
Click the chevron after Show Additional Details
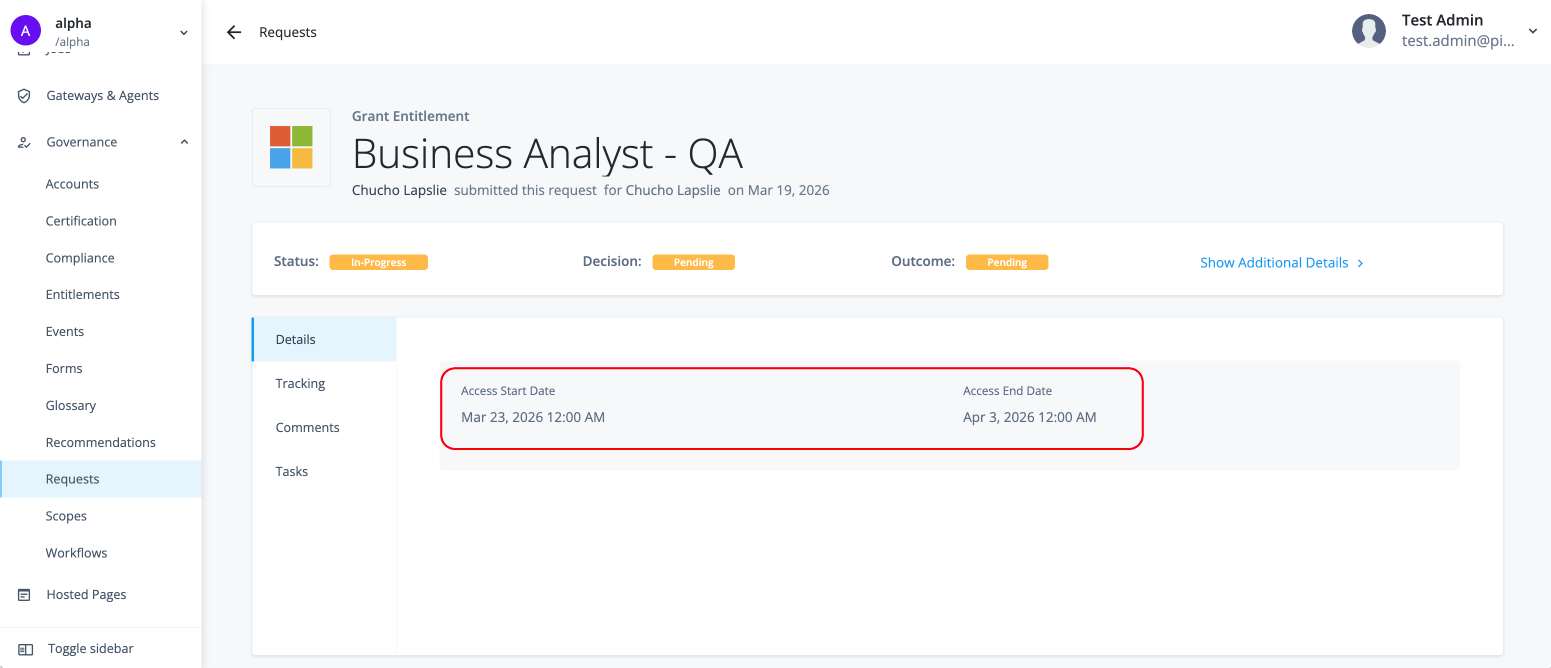[1360, 263]
